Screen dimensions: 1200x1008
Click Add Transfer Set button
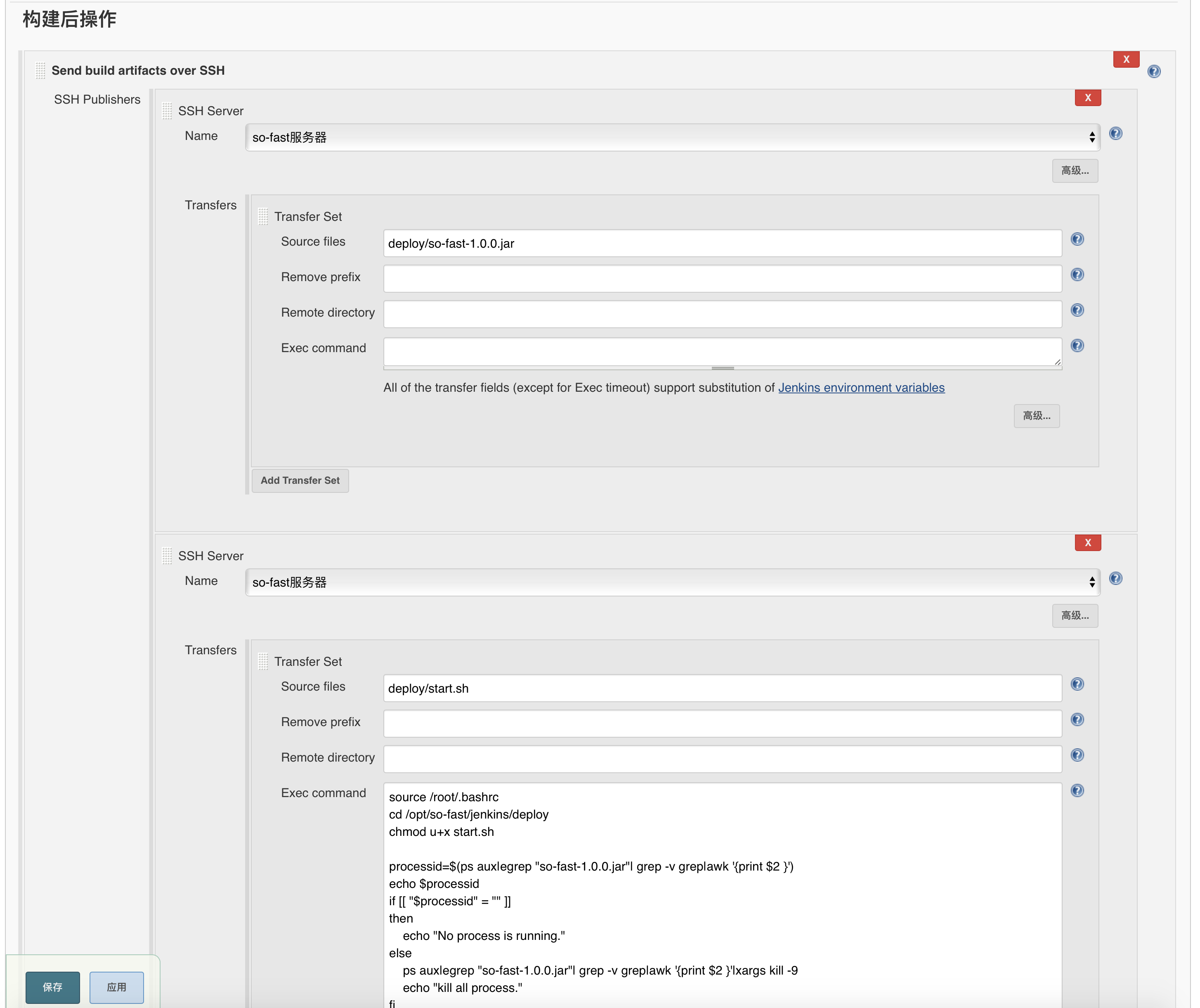click(300, 481)
